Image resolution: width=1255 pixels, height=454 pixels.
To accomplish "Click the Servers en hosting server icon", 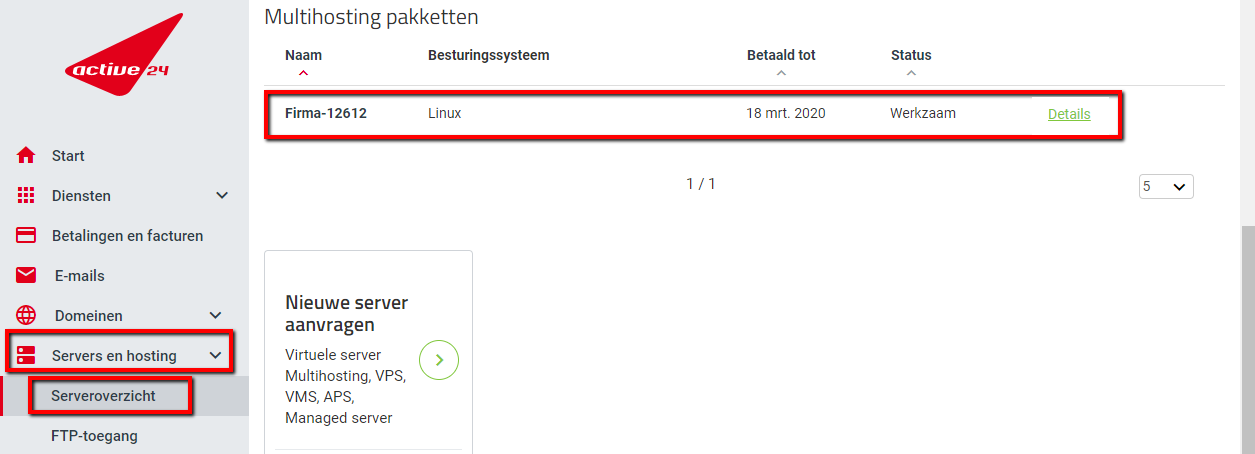I will coord(26,356).
